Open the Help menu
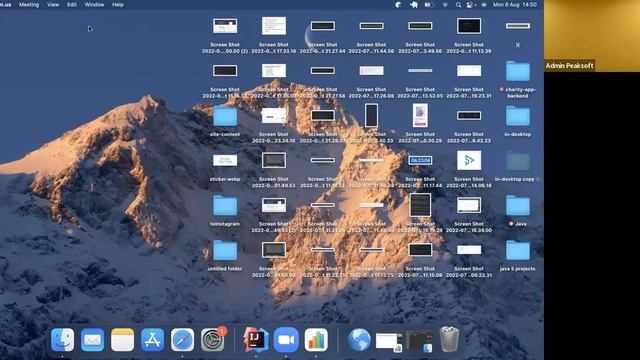 tap(118, 4)
